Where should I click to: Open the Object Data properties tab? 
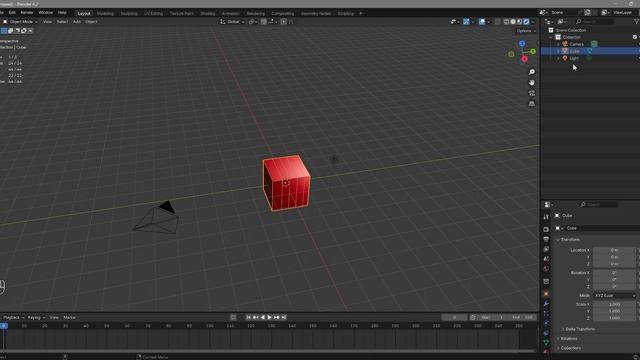(546, 342)
